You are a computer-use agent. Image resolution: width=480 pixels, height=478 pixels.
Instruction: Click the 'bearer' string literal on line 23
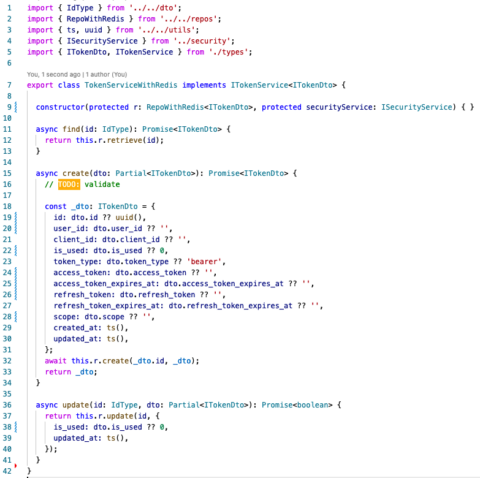(204, 262)
